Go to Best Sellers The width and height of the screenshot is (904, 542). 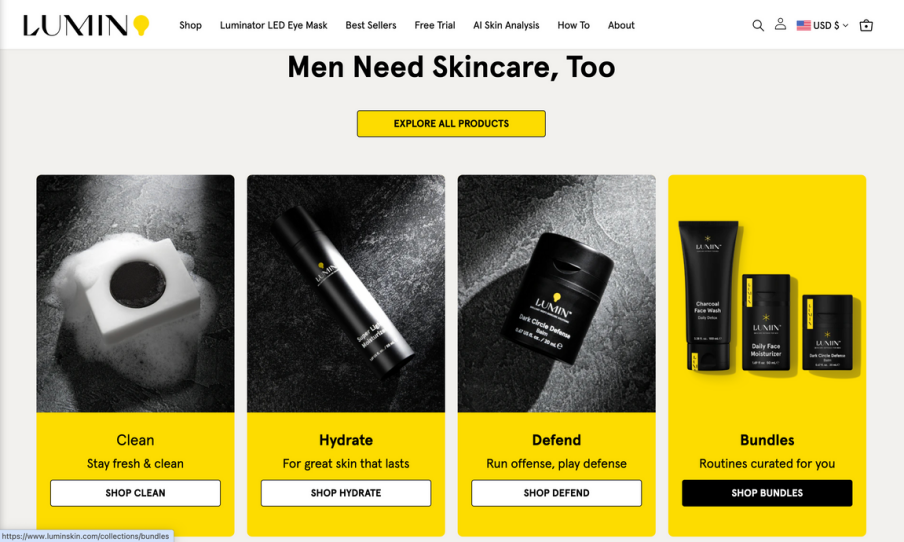371,25
